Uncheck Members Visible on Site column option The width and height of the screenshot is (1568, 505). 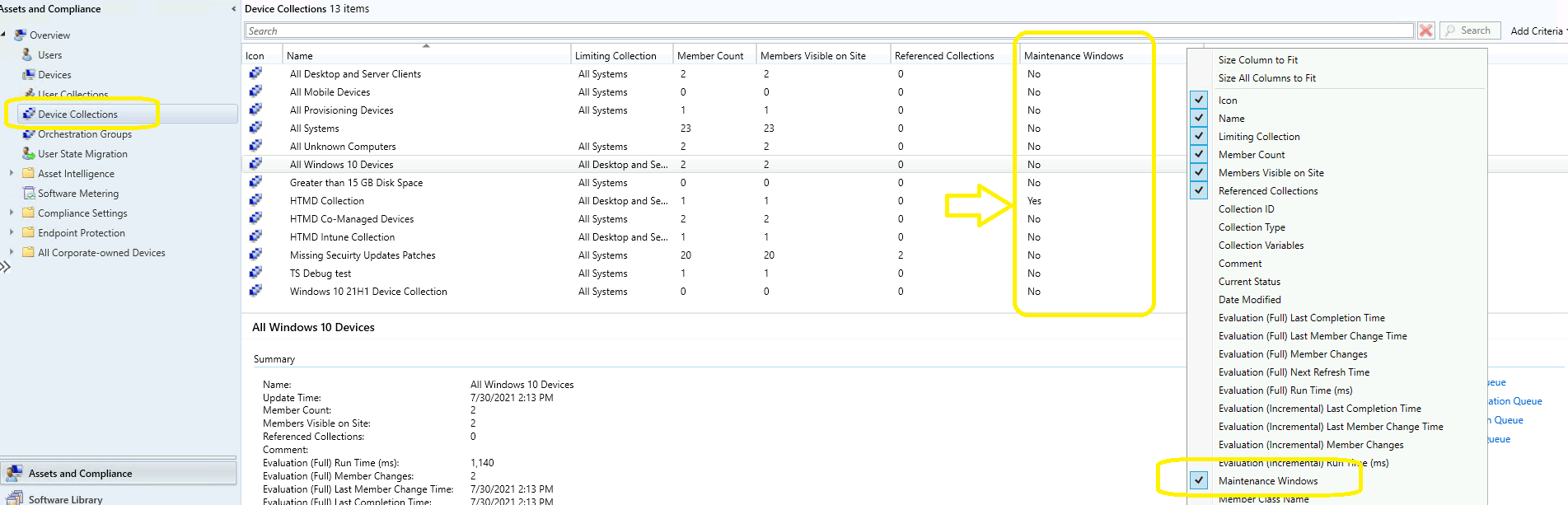(x=1199, y=172)
